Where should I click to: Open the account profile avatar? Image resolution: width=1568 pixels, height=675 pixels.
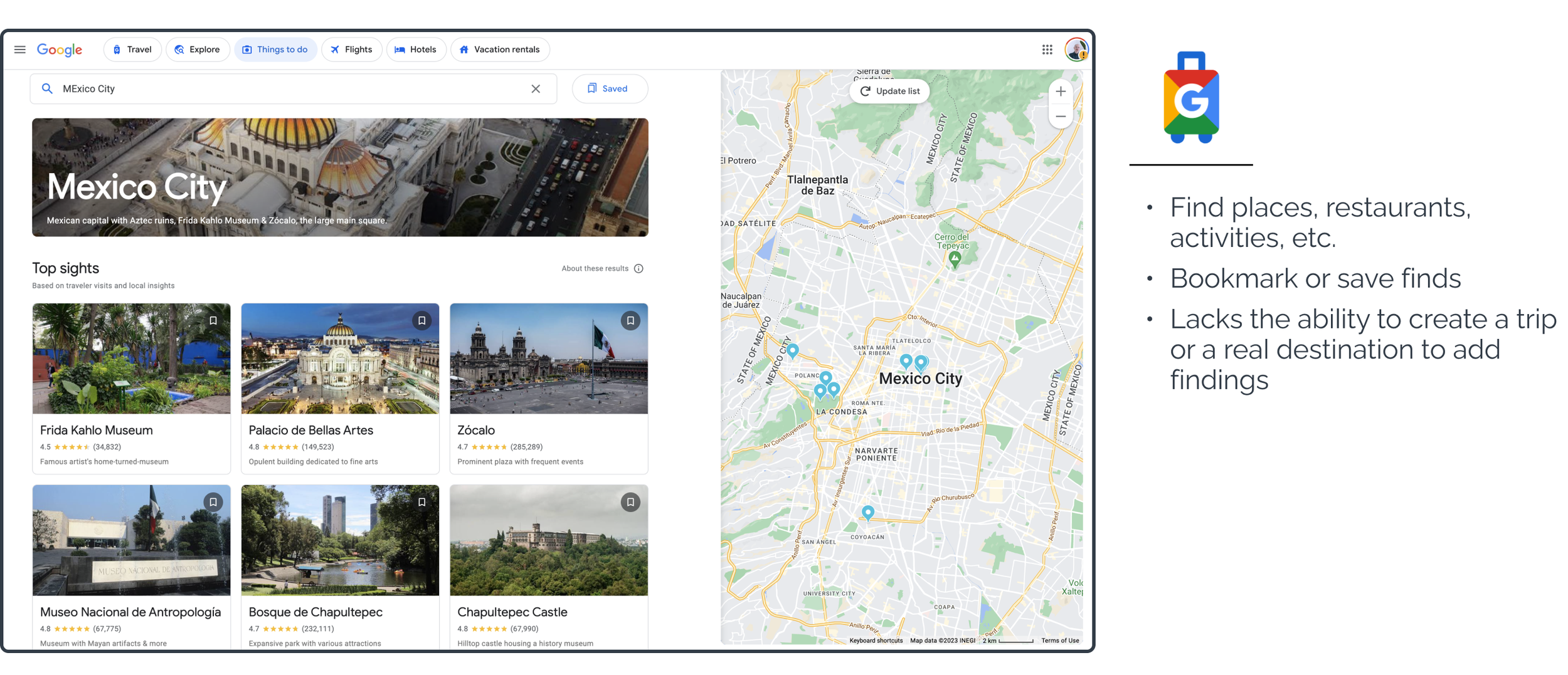pyautogui.click(x=1076, y=50)
